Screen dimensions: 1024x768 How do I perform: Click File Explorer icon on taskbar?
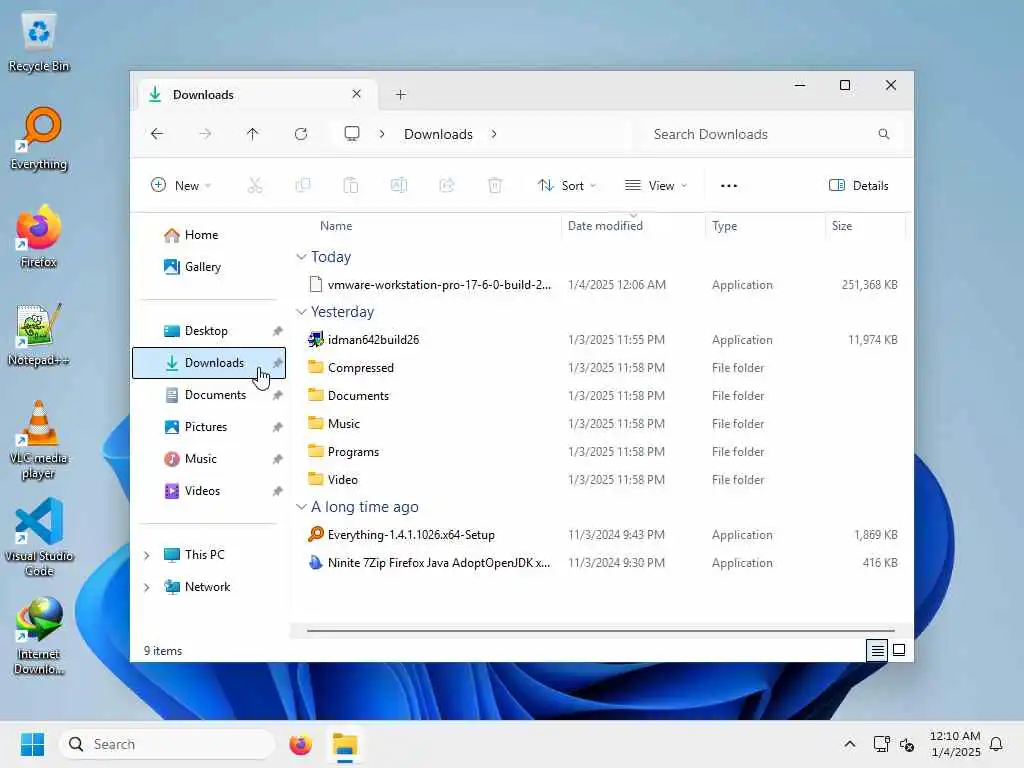[345, 744]
